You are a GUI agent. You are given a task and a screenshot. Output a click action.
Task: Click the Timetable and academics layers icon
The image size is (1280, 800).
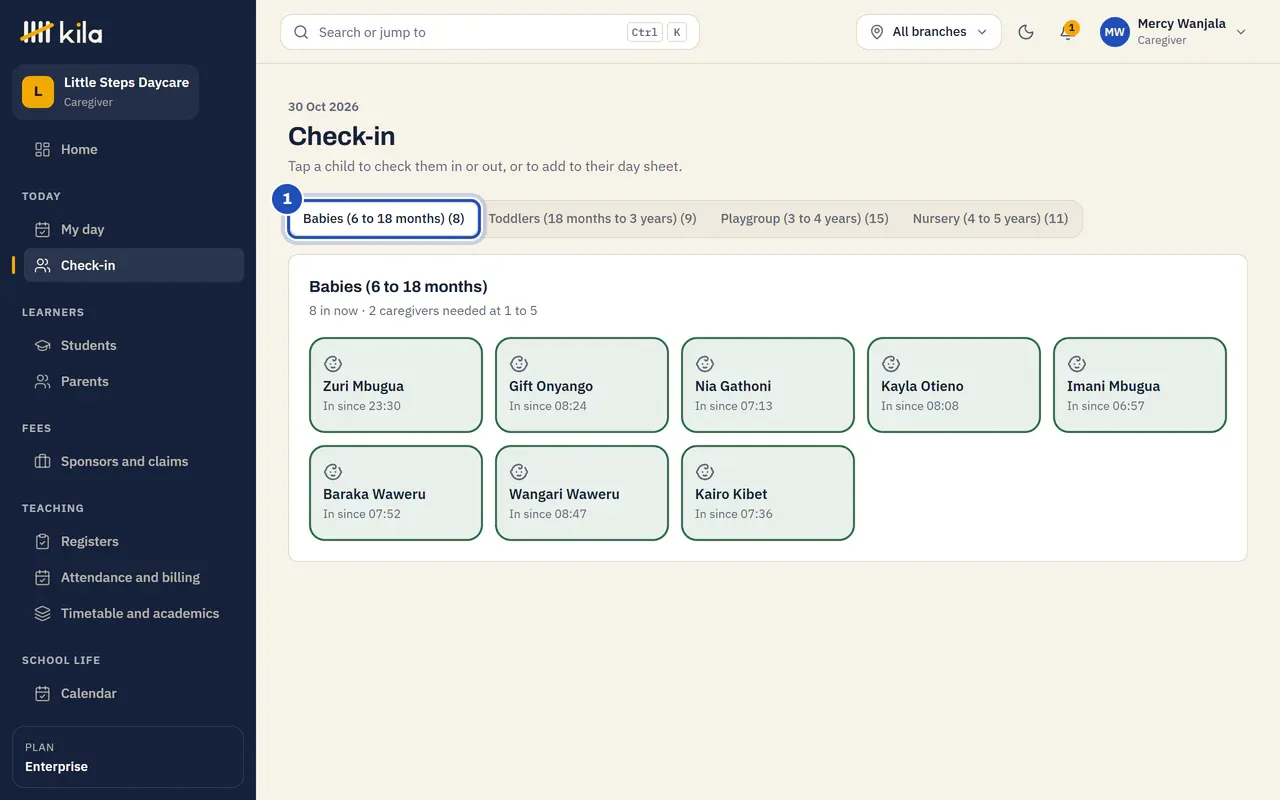42,613
